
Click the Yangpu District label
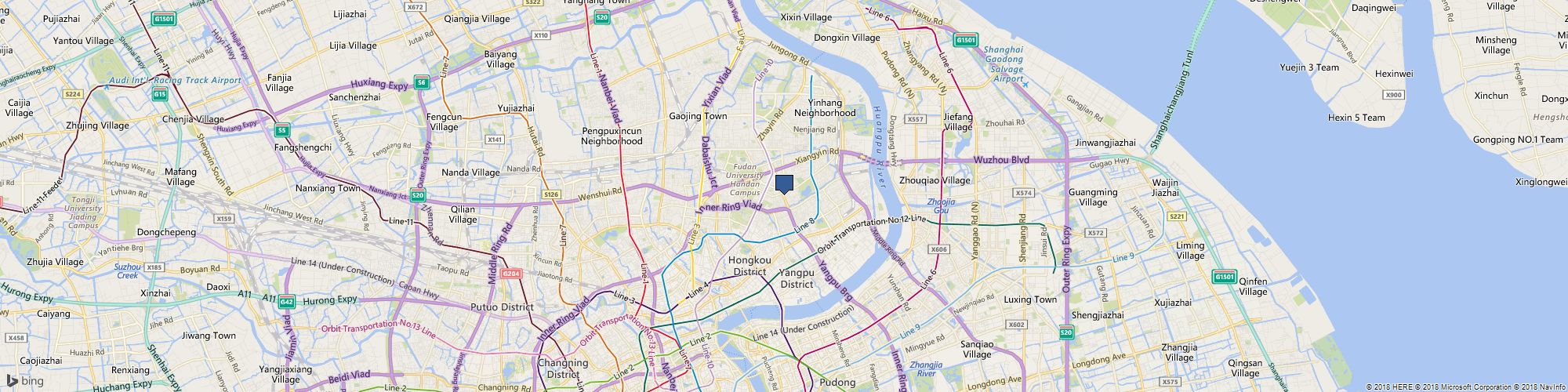797,278
